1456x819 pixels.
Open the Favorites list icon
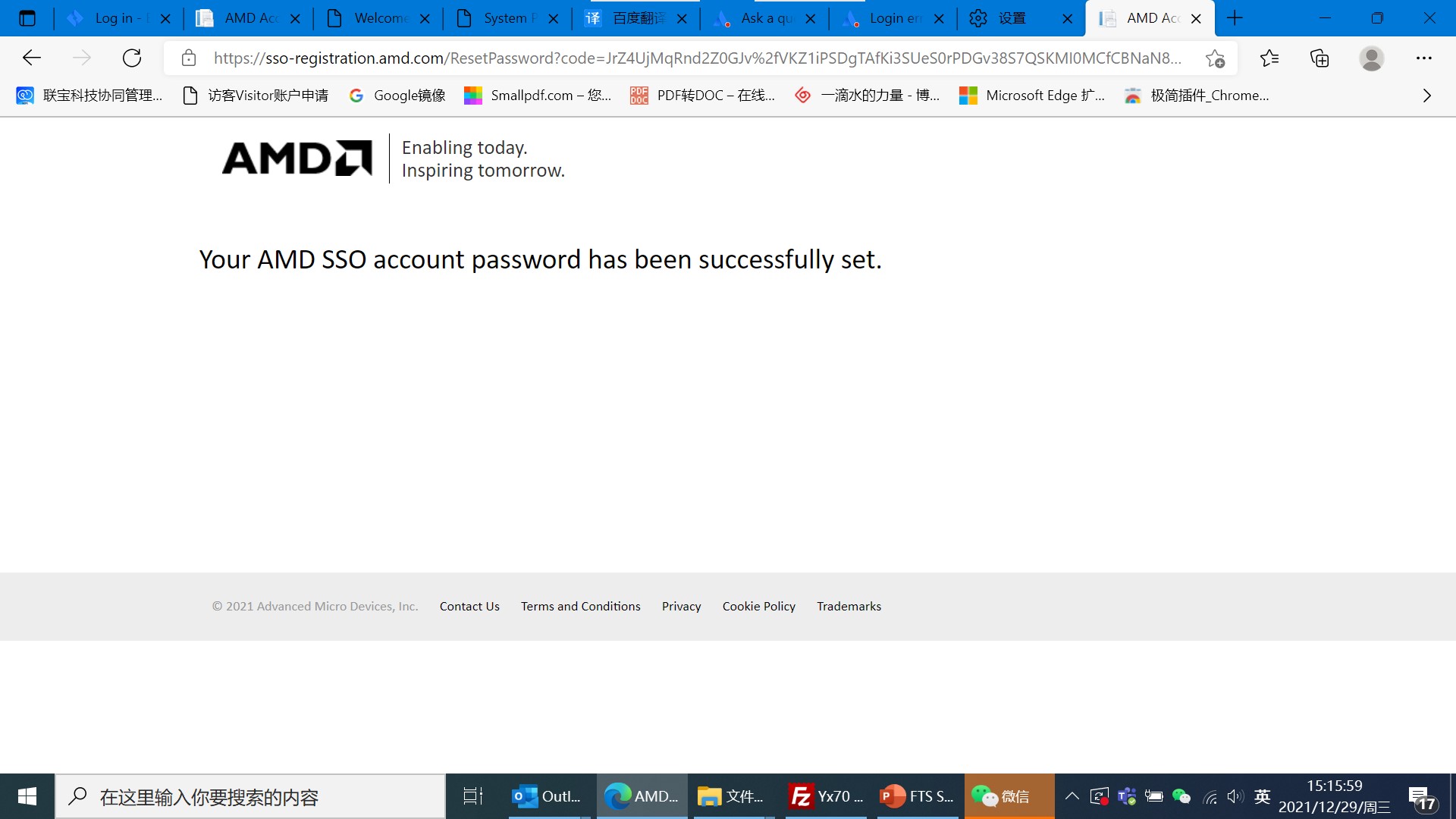[x=1269, y=58]
